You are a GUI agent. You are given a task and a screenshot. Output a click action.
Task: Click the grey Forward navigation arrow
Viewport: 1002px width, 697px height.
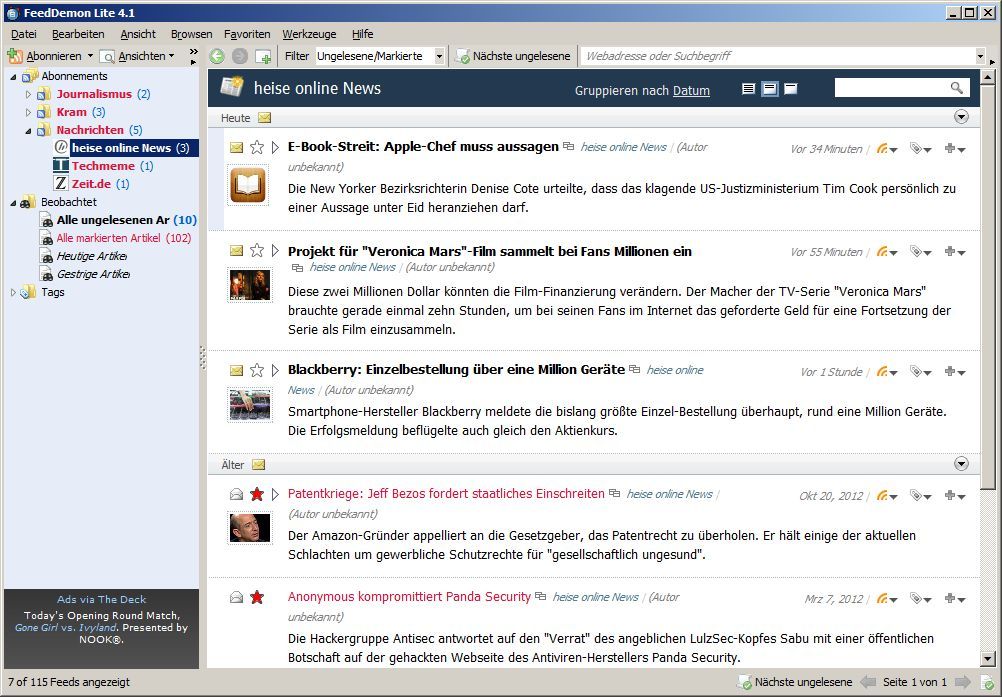point(240,56)
